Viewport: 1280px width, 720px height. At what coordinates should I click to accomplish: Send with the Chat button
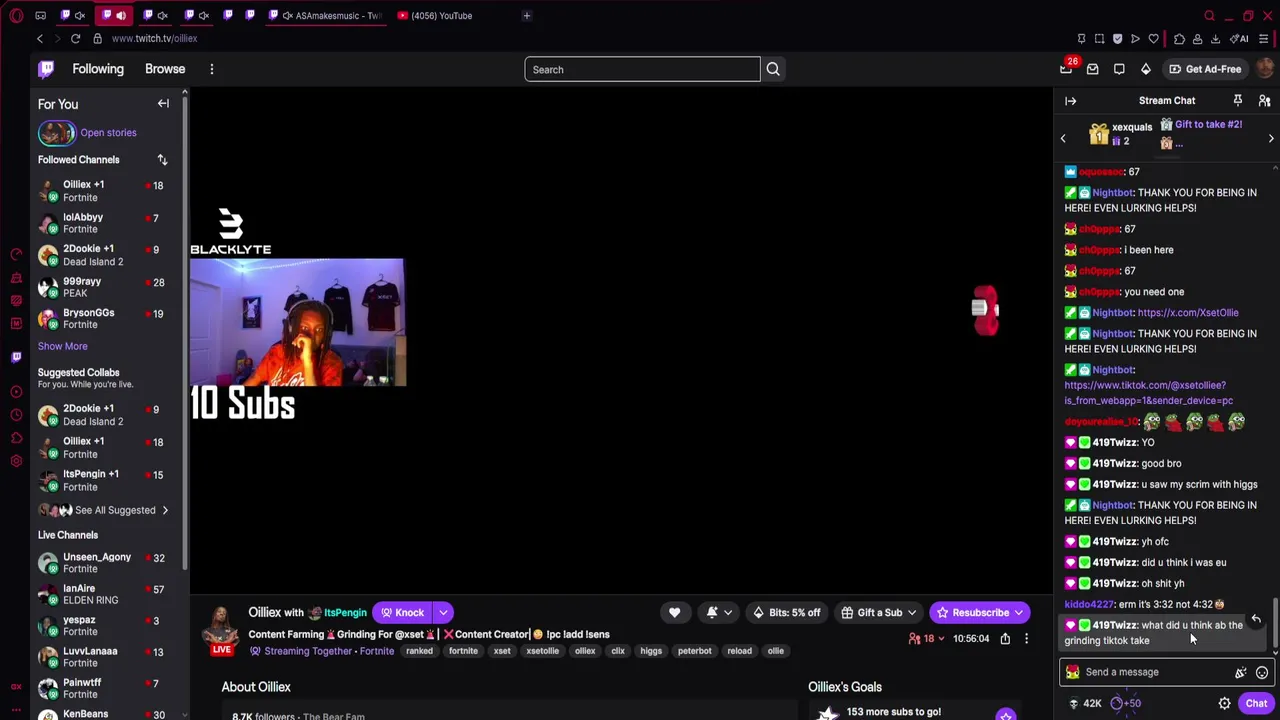pyautogui.click(x=1256, y=703)
